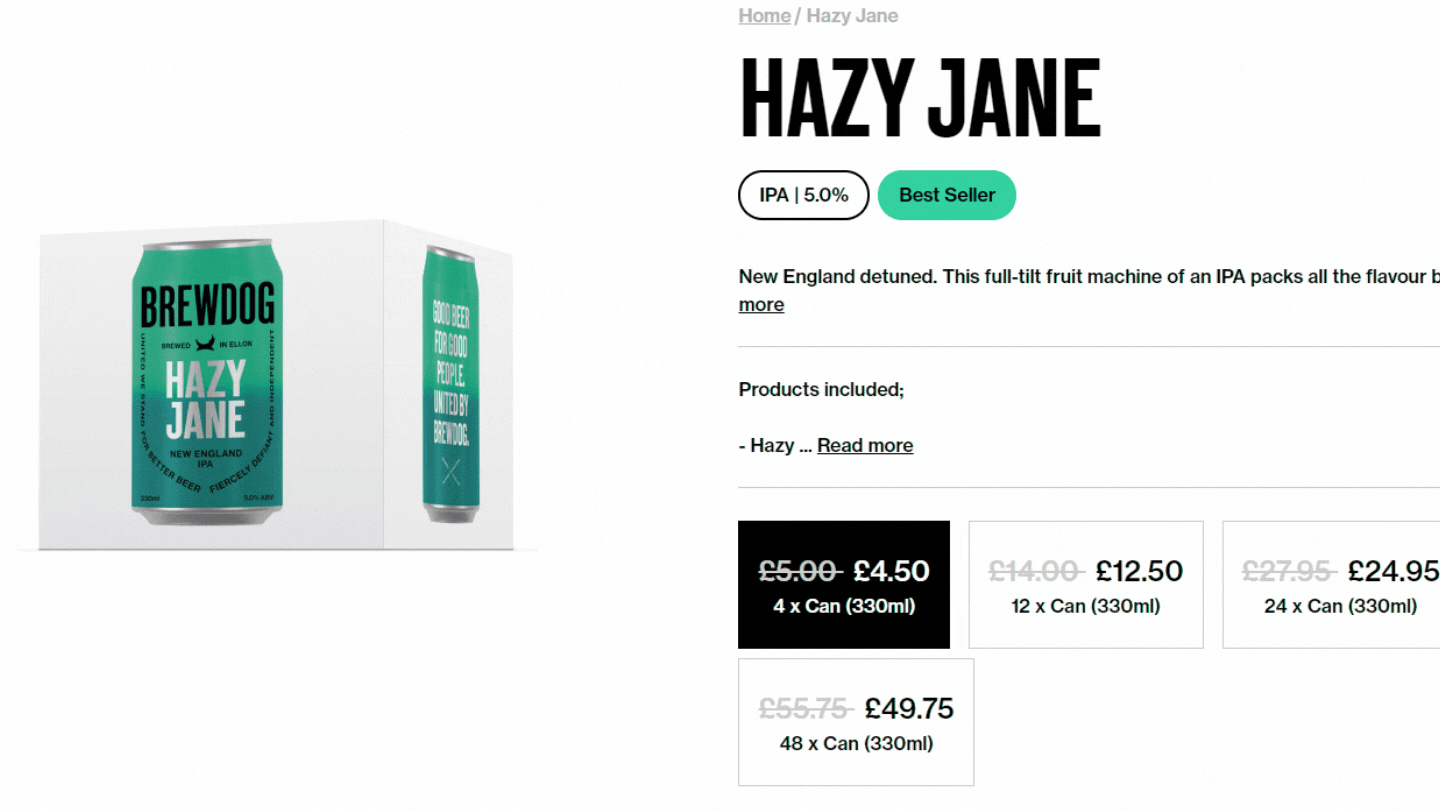Click the HAZY JANE product heading

point(919,98)
